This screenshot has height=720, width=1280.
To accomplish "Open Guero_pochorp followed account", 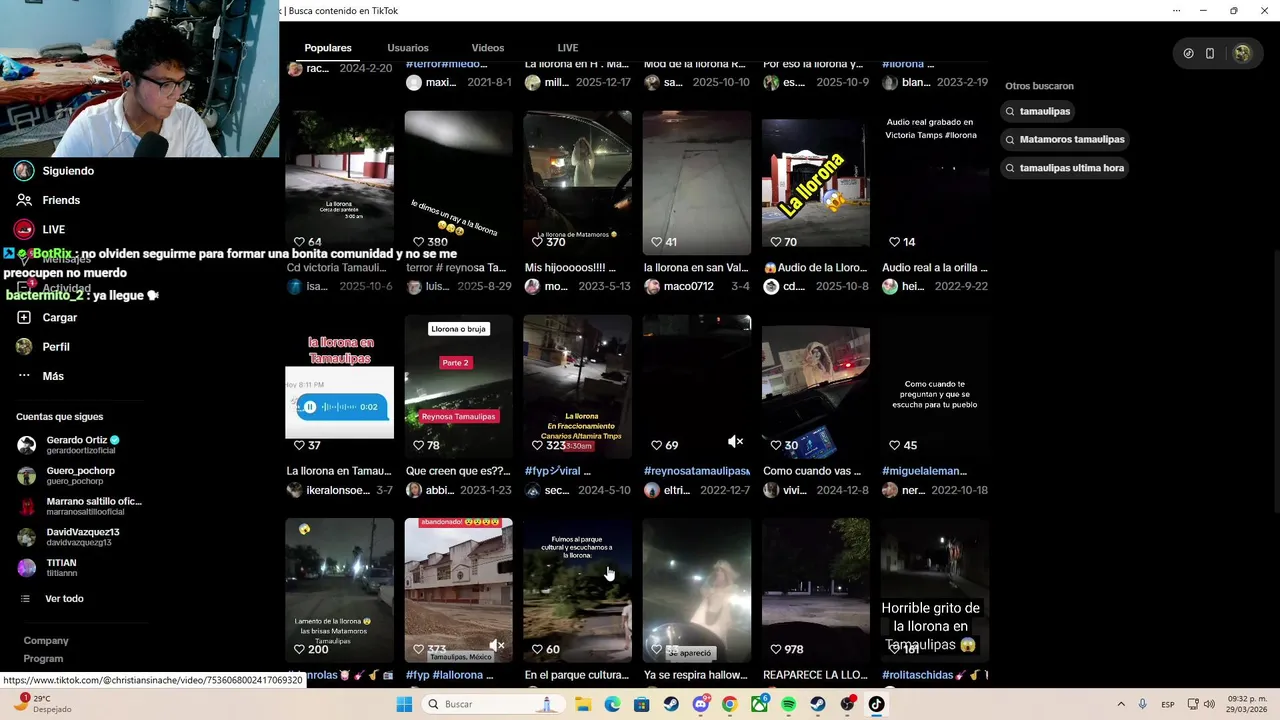I will [66, 475].
